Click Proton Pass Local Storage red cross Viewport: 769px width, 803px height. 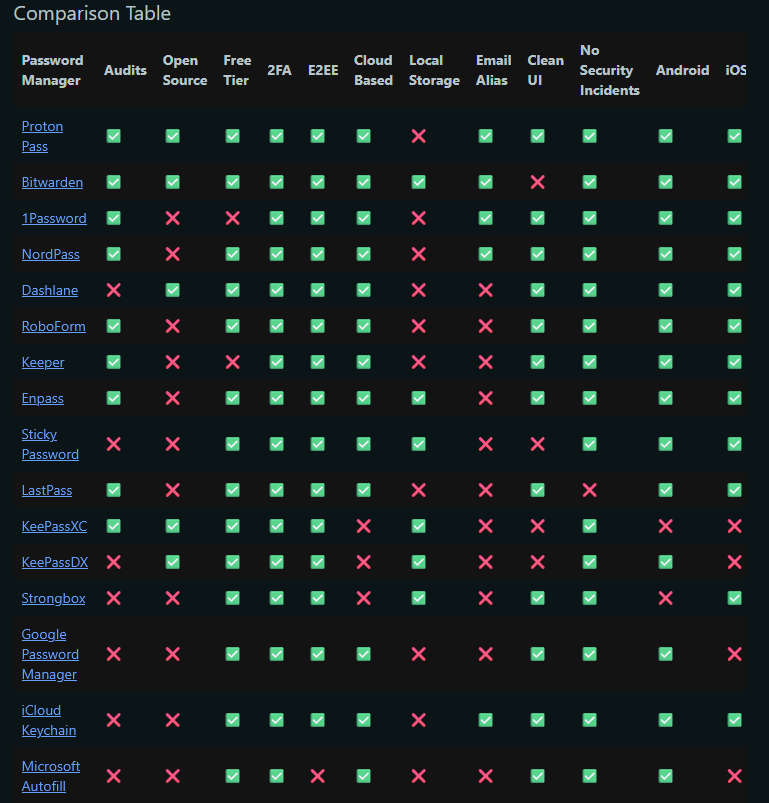click(x=419, y=136)
